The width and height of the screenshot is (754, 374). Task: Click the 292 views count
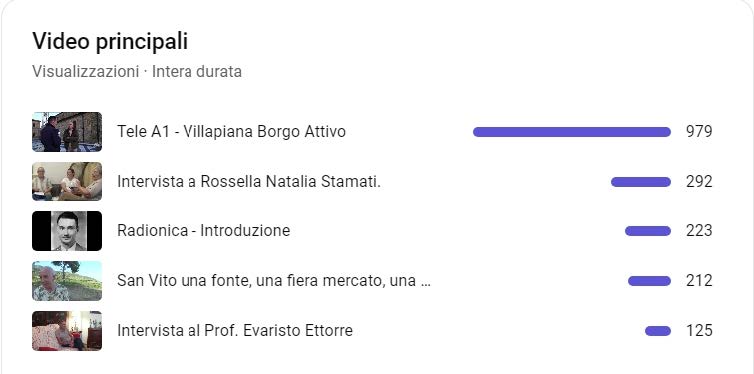[699, 182]
